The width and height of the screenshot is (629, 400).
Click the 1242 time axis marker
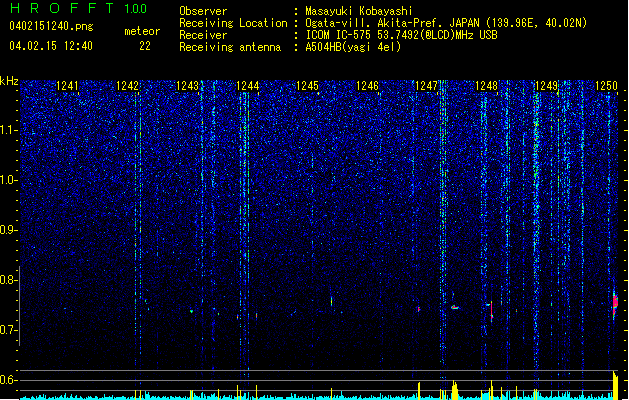click(x=127, y=86)
